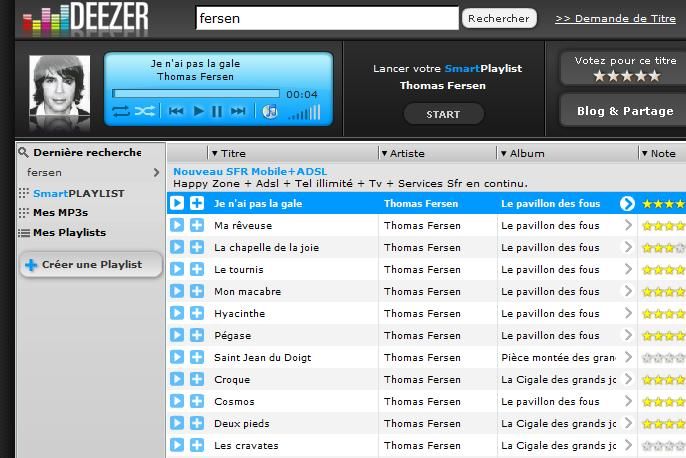The width and height of the screenshot is (686, 458).
Task: Start the Thomas Fersen SmartPlaylist
Action: (x=443, y=114)
